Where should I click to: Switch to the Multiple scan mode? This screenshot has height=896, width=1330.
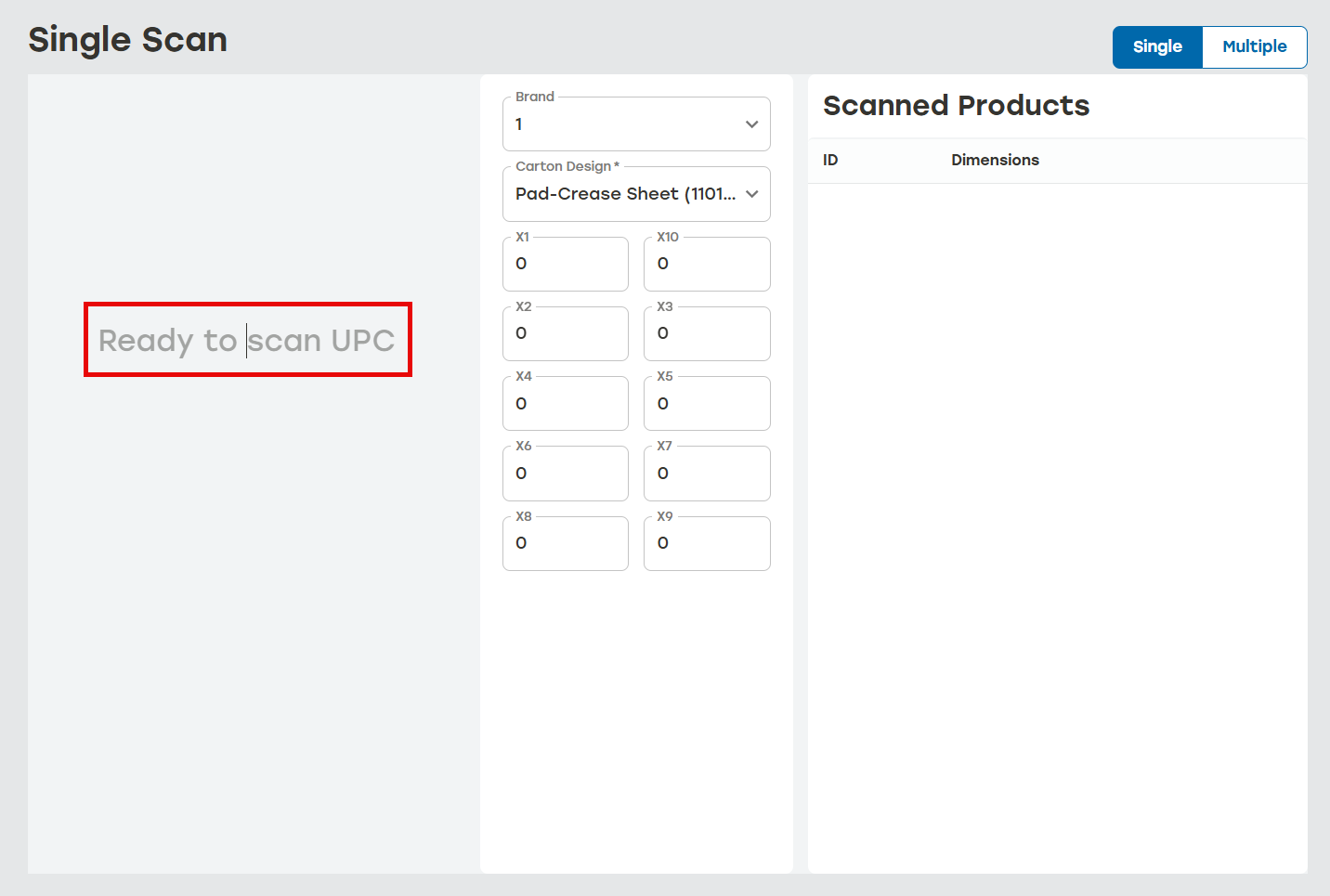pos(1255,47)
